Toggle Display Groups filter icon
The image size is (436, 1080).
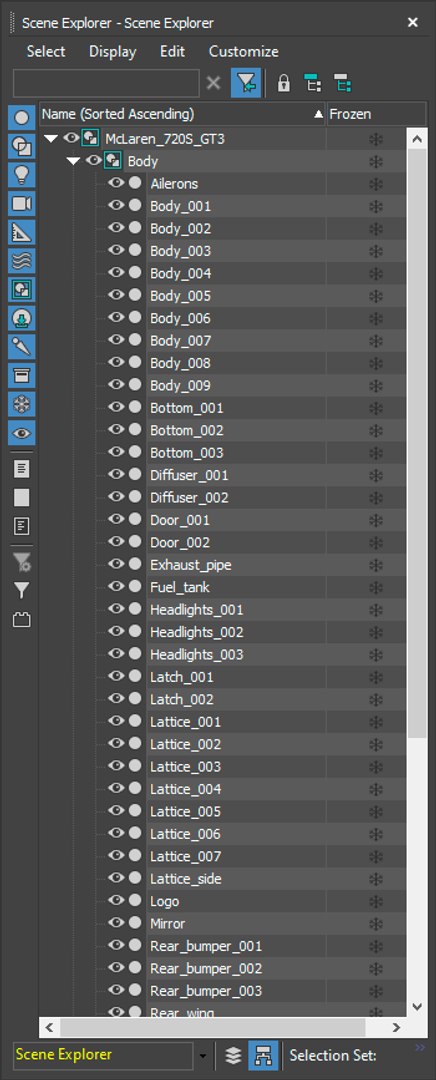tap(21, 289)
